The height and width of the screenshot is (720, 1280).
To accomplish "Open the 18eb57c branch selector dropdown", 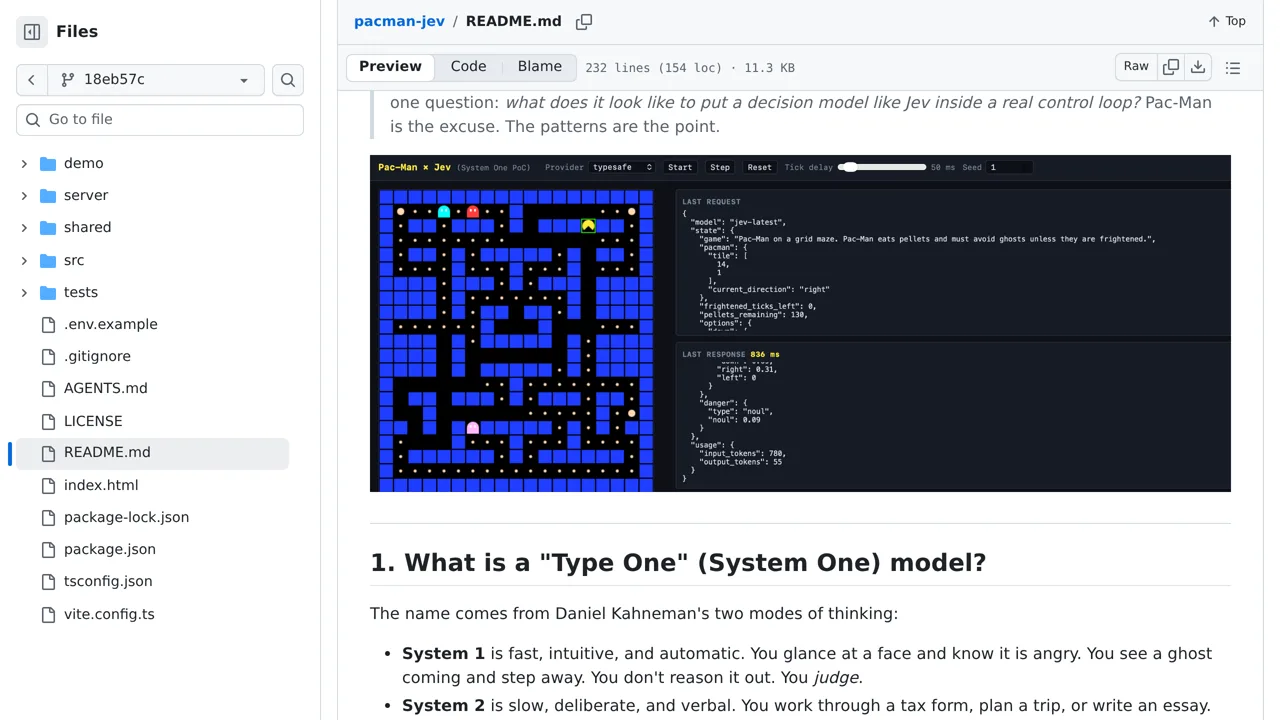I will 155,80.
